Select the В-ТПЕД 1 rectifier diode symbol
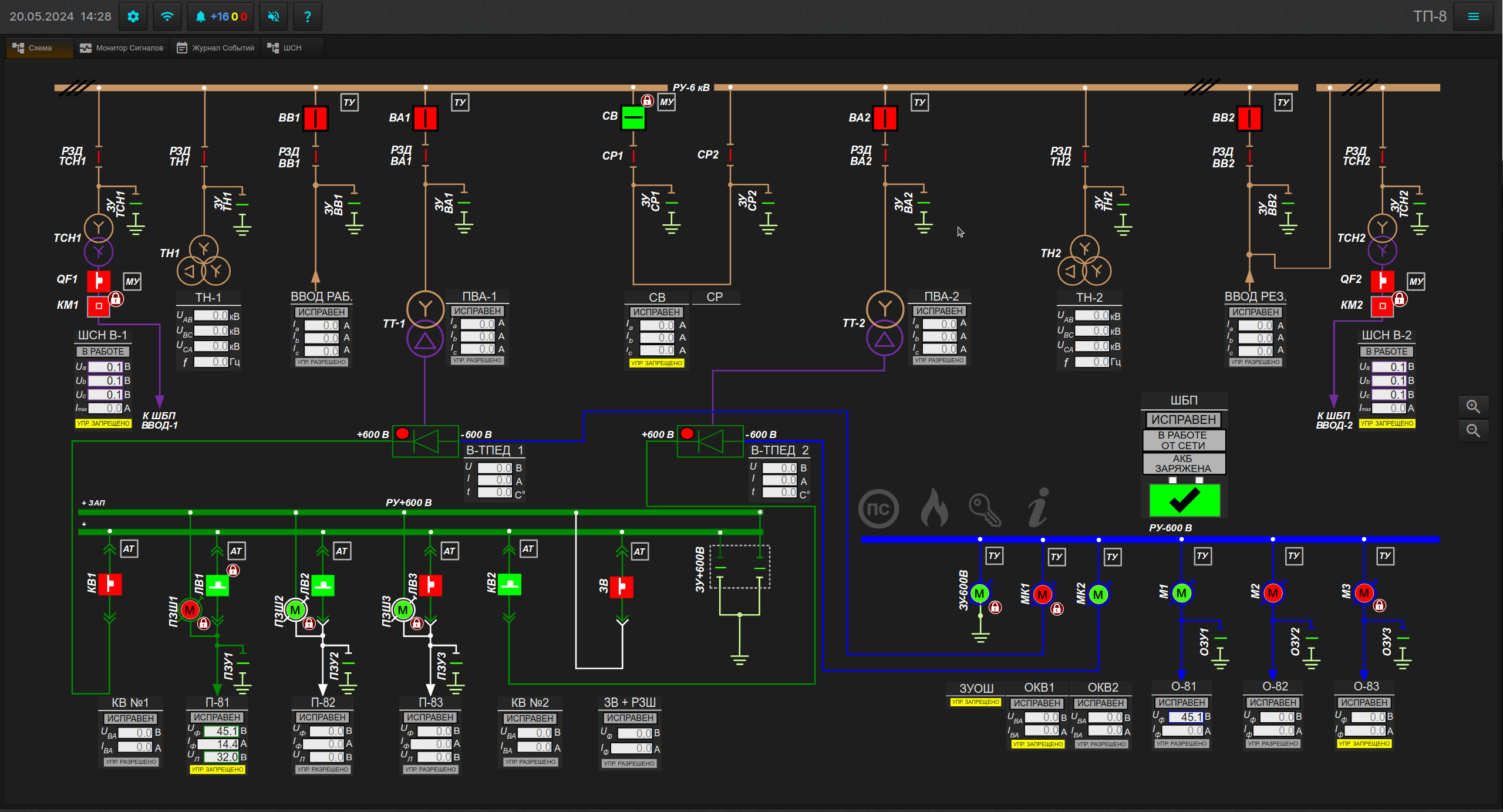 (x=425, y=441)
